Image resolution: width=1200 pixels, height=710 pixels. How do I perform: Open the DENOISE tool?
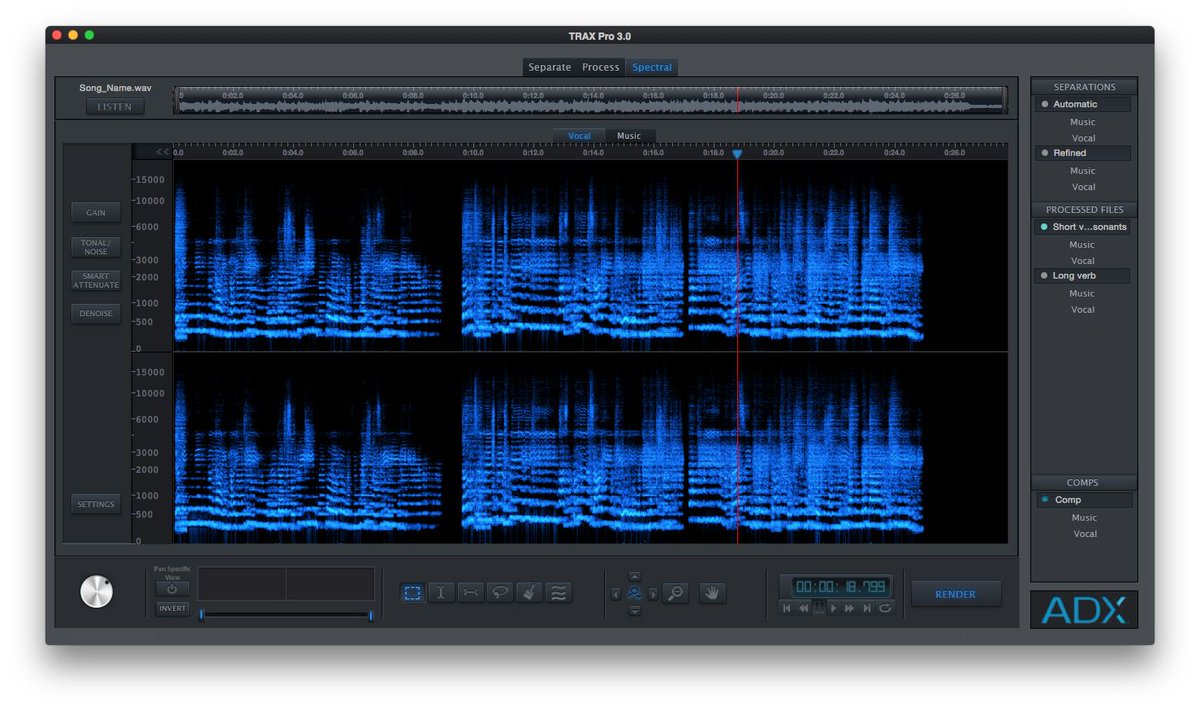point(96,313)
